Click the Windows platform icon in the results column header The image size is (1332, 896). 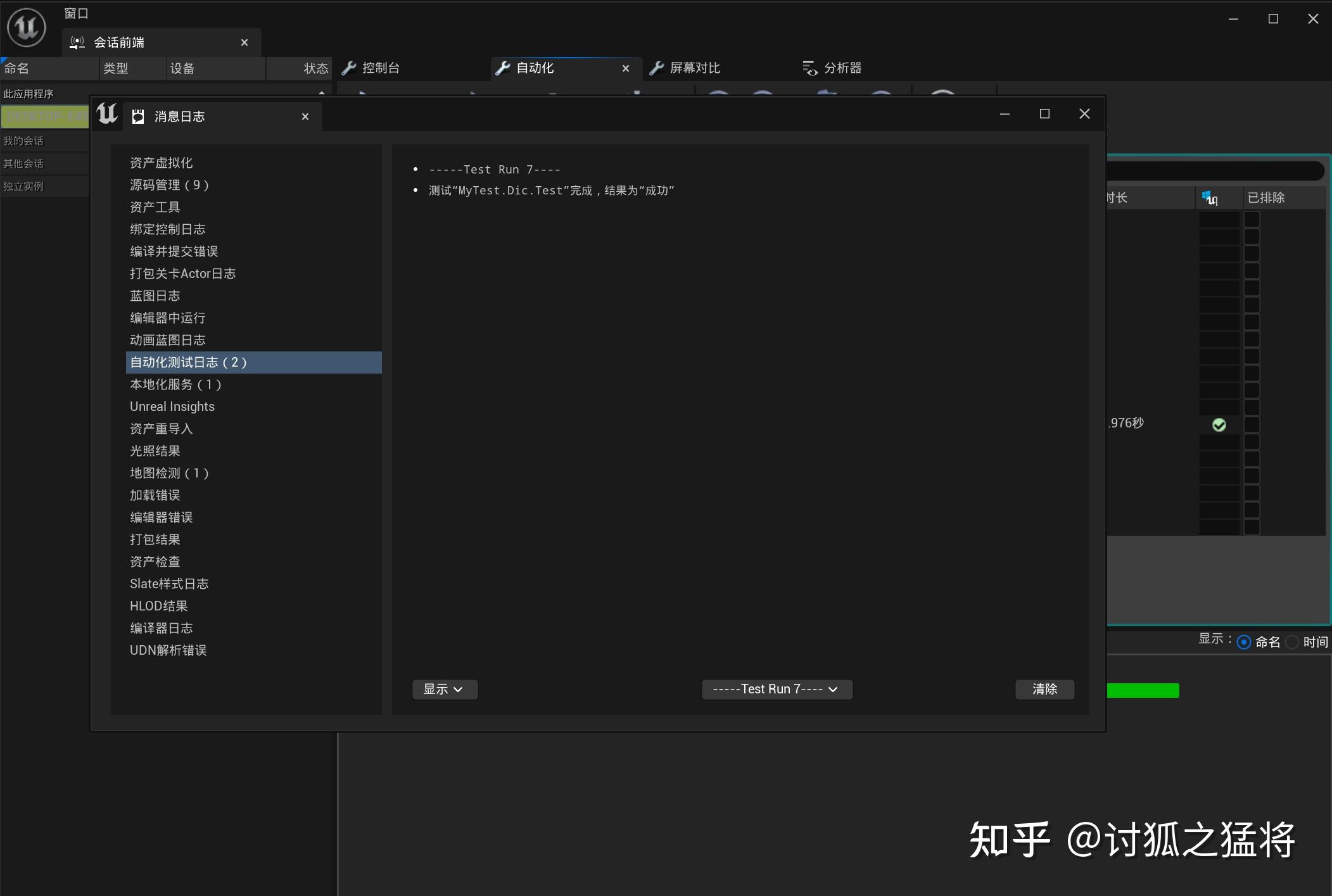(x=1210, y=197)
